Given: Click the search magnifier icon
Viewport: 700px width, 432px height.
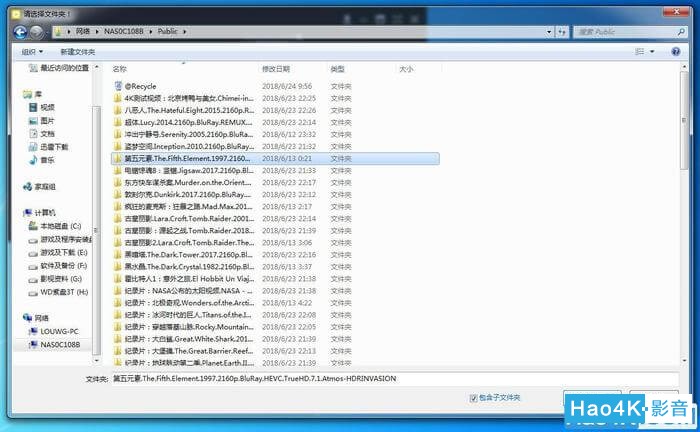Looking at the screenshot, I should (681, 32).
